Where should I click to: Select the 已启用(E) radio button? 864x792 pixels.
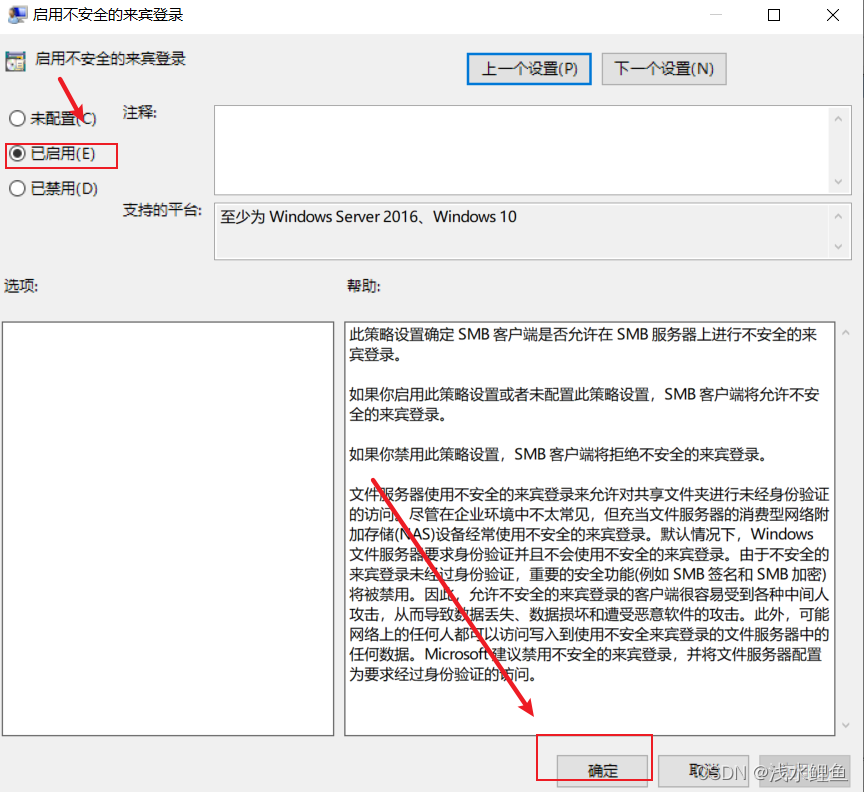click(17, 154)
